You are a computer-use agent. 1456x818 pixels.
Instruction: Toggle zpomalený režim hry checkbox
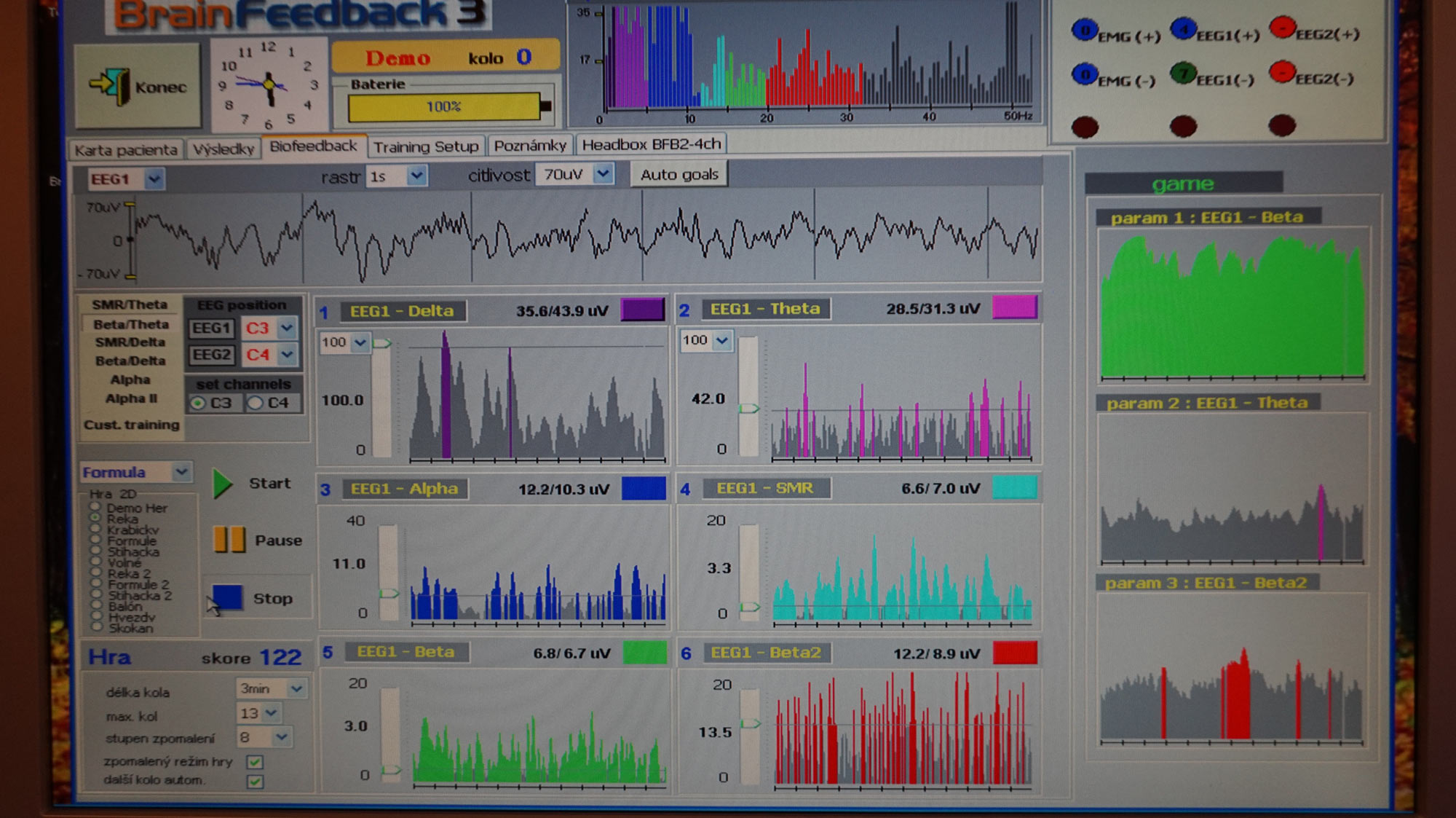[x=255, y=762]
